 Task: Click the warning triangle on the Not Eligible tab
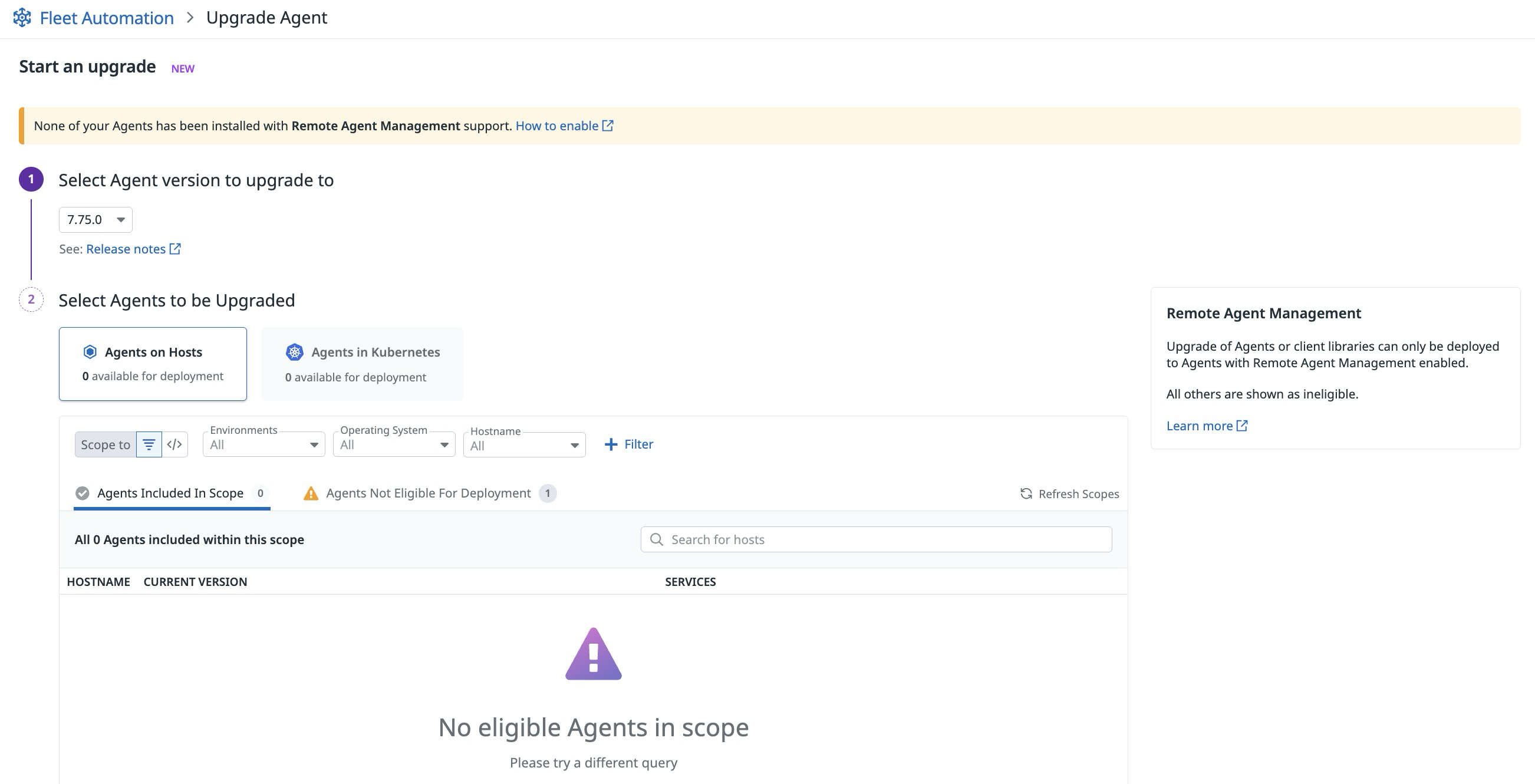[x=311, y=493]
